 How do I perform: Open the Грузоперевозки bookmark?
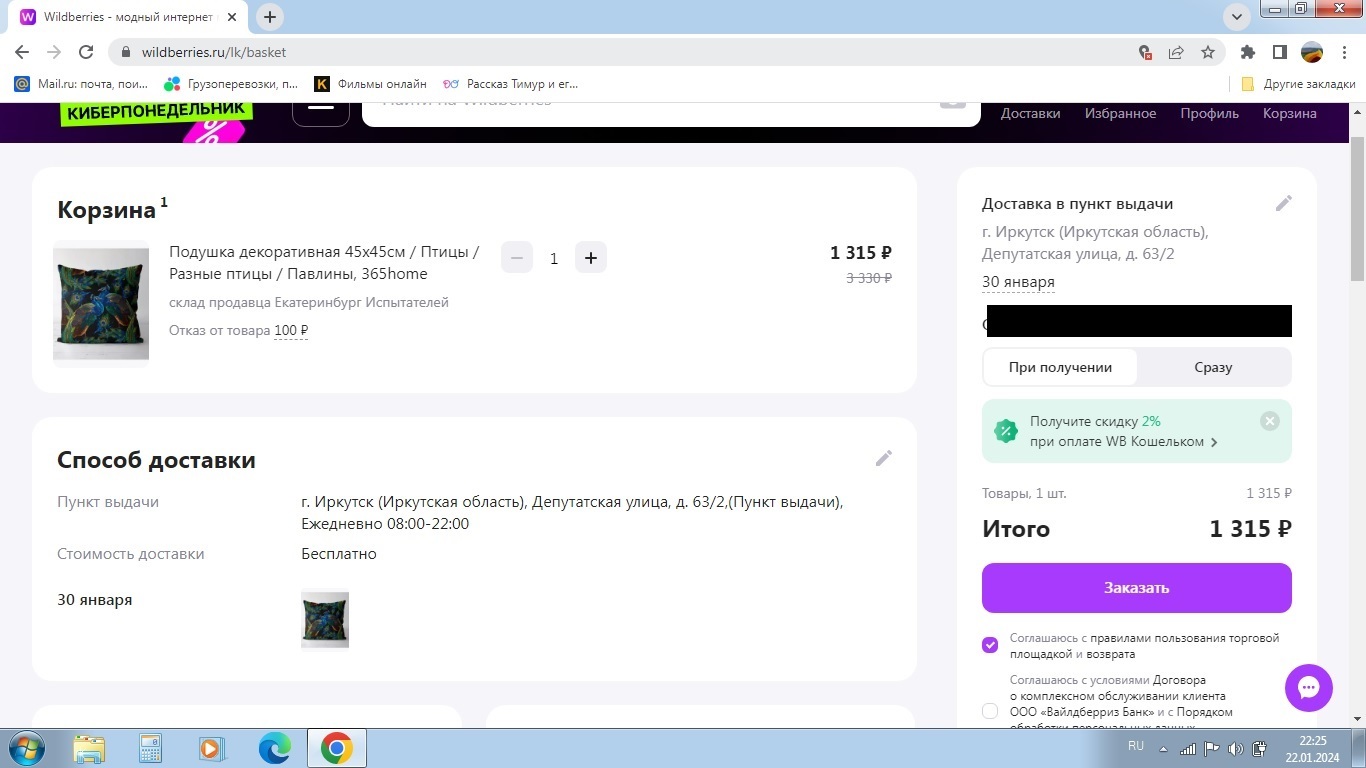(231, 84)
